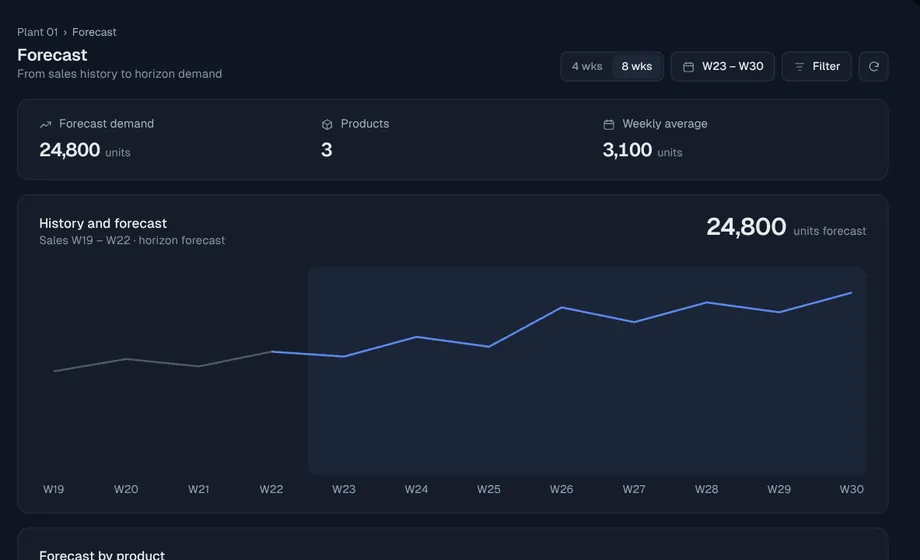Click the breadcrumb chevron after Plant 01
920x560 pixels.
[x=65, y=33]
